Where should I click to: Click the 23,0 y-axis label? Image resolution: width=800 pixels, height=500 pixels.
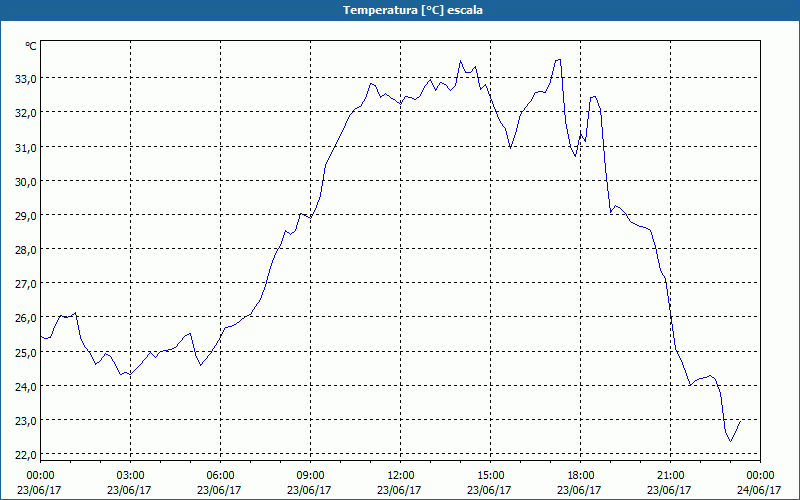[x=24, y=421]
